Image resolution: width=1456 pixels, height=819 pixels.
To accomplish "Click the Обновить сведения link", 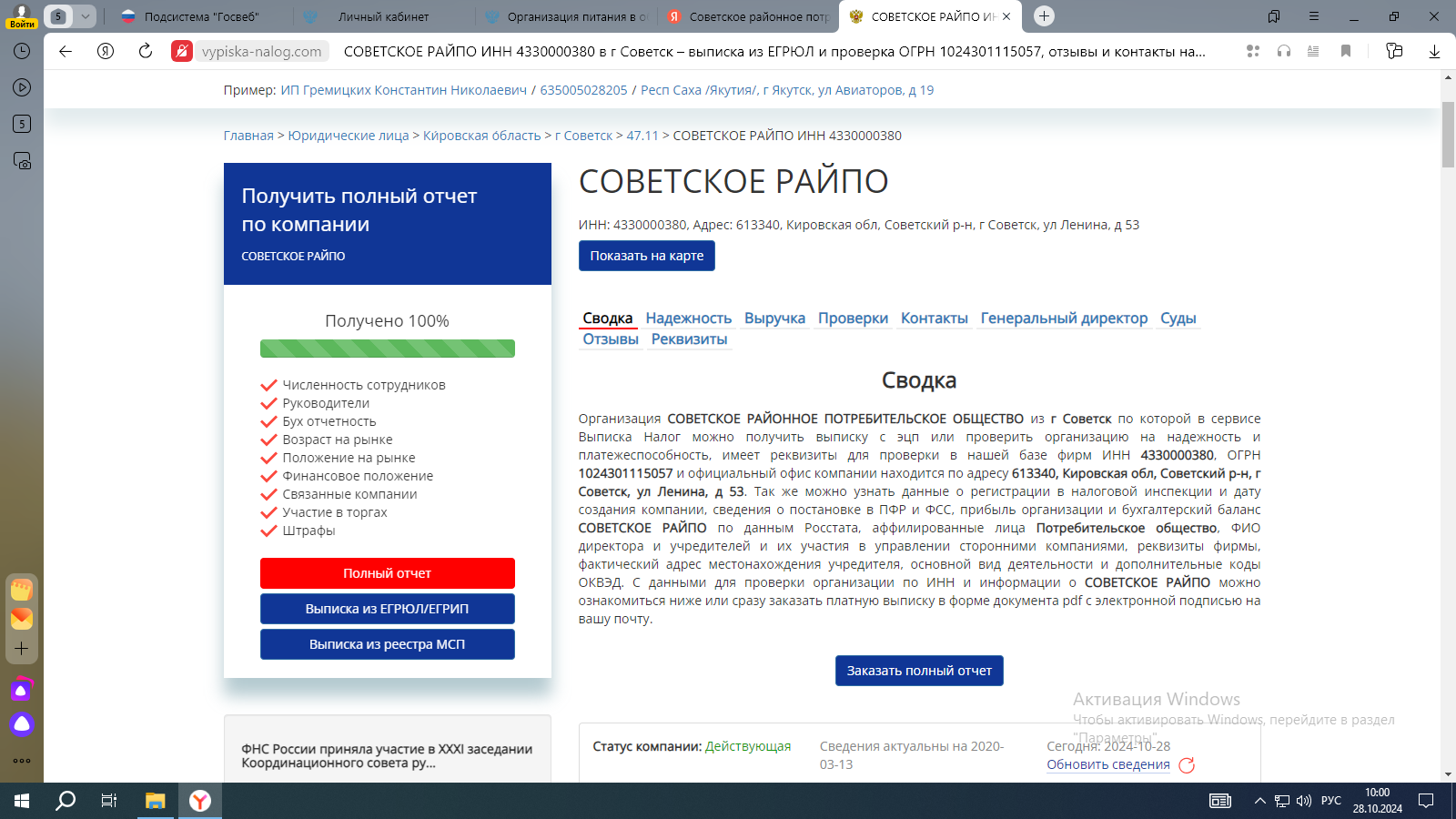I will tap(1108, 764).
